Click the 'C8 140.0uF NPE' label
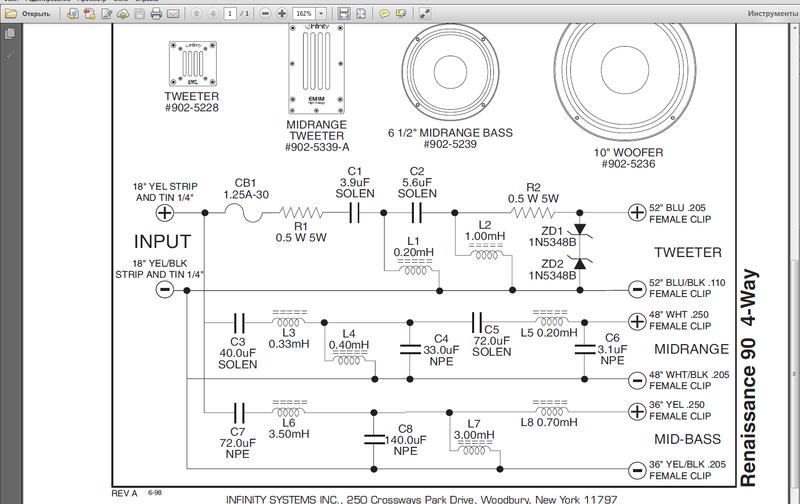The width and height of the screenshot is (800, 504). [x=406, y=440]
